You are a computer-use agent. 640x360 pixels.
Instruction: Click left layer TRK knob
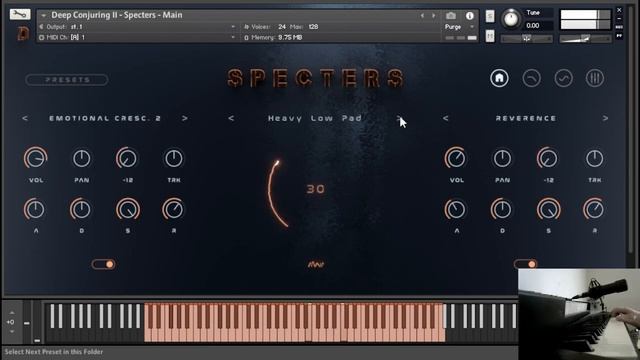[x=174, y=158]
